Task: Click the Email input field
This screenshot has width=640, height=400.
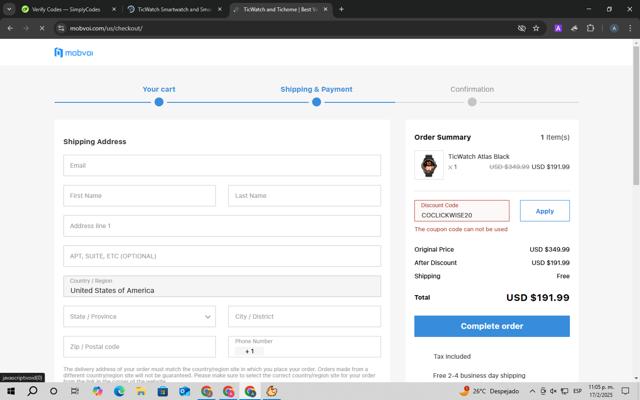Action: [222, 165]
